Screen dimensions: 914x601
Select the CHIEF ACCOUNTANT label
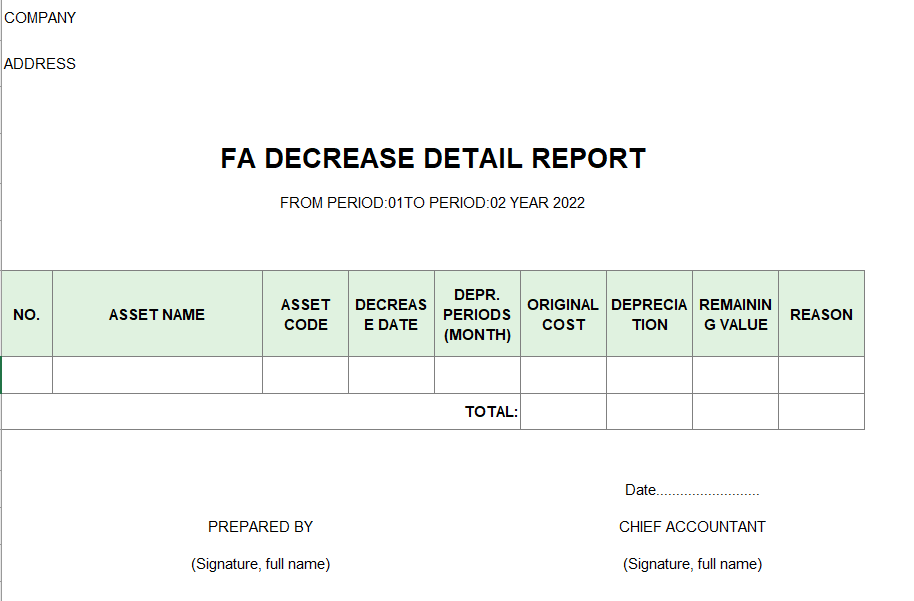pyautogui.click(x=692, y=527)
